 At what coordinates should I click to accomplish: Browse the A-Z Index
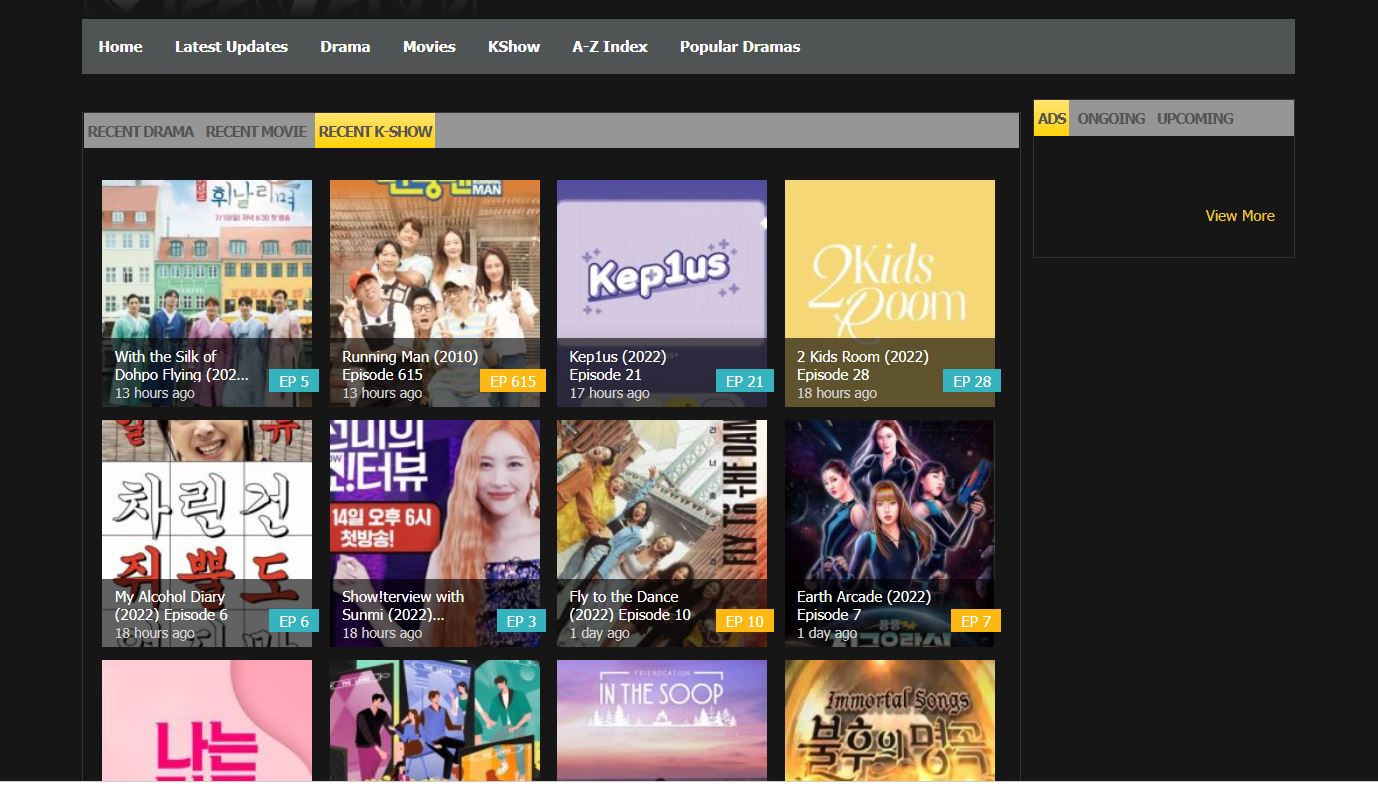tap(610, 47)
